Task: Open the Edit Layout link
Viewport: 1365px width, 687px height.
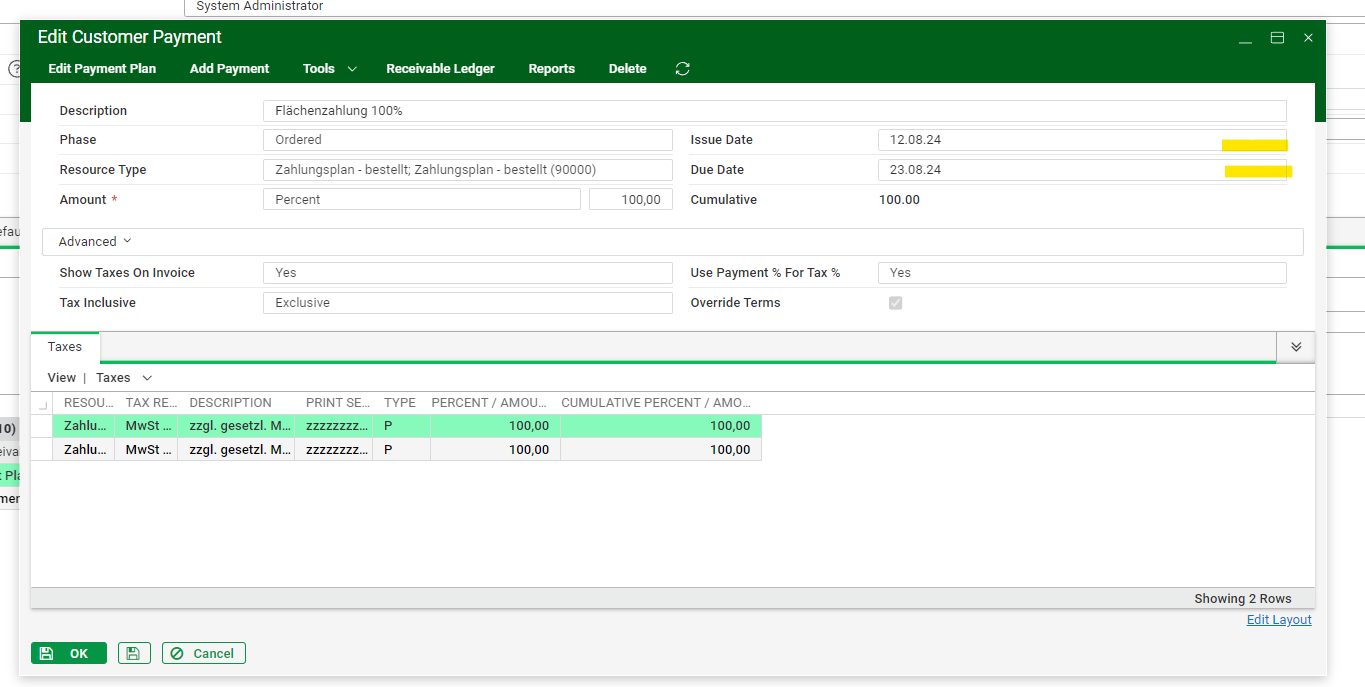Action: point(1279,620)
